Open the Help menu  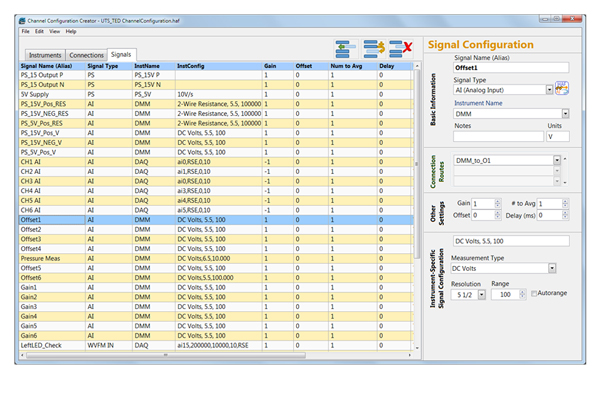point(71,31)
